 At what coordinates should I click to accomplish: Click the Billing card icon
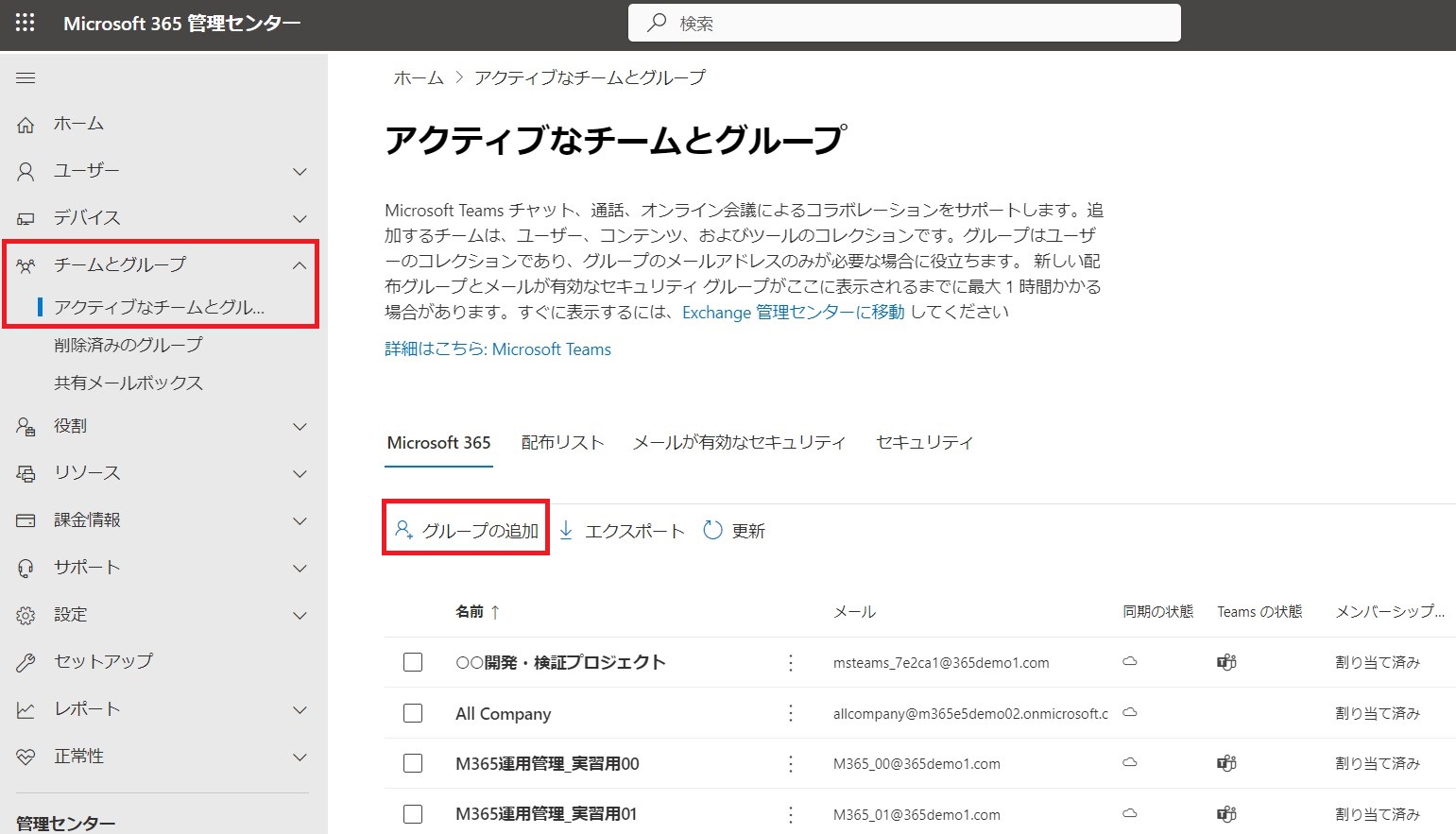[26, 520]
